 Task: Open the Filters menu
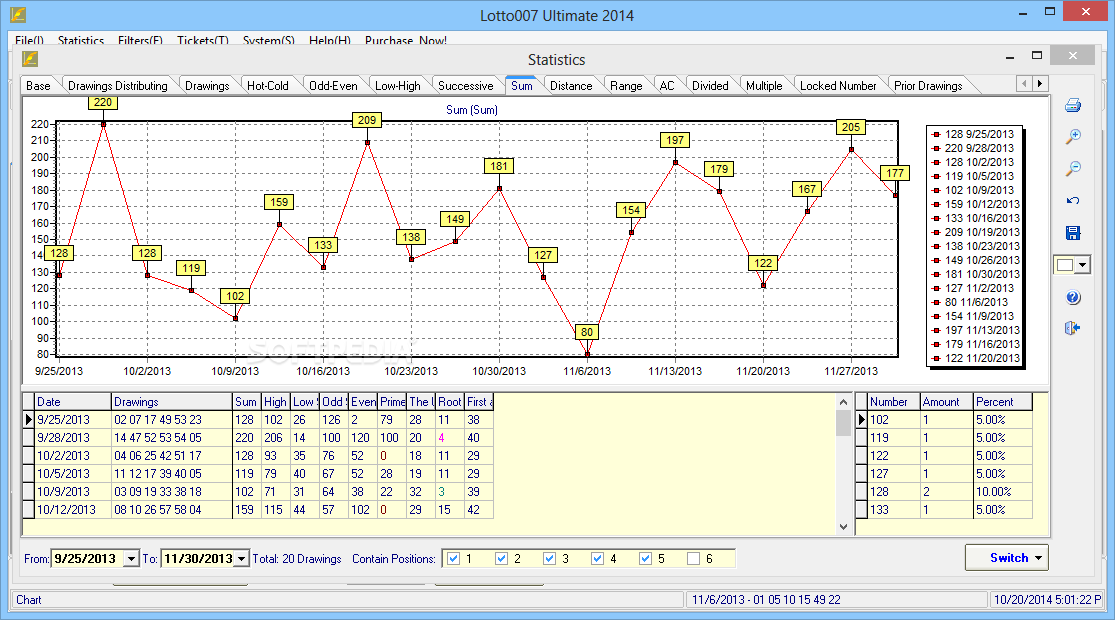pyautogui.click(x=140, y=41)
